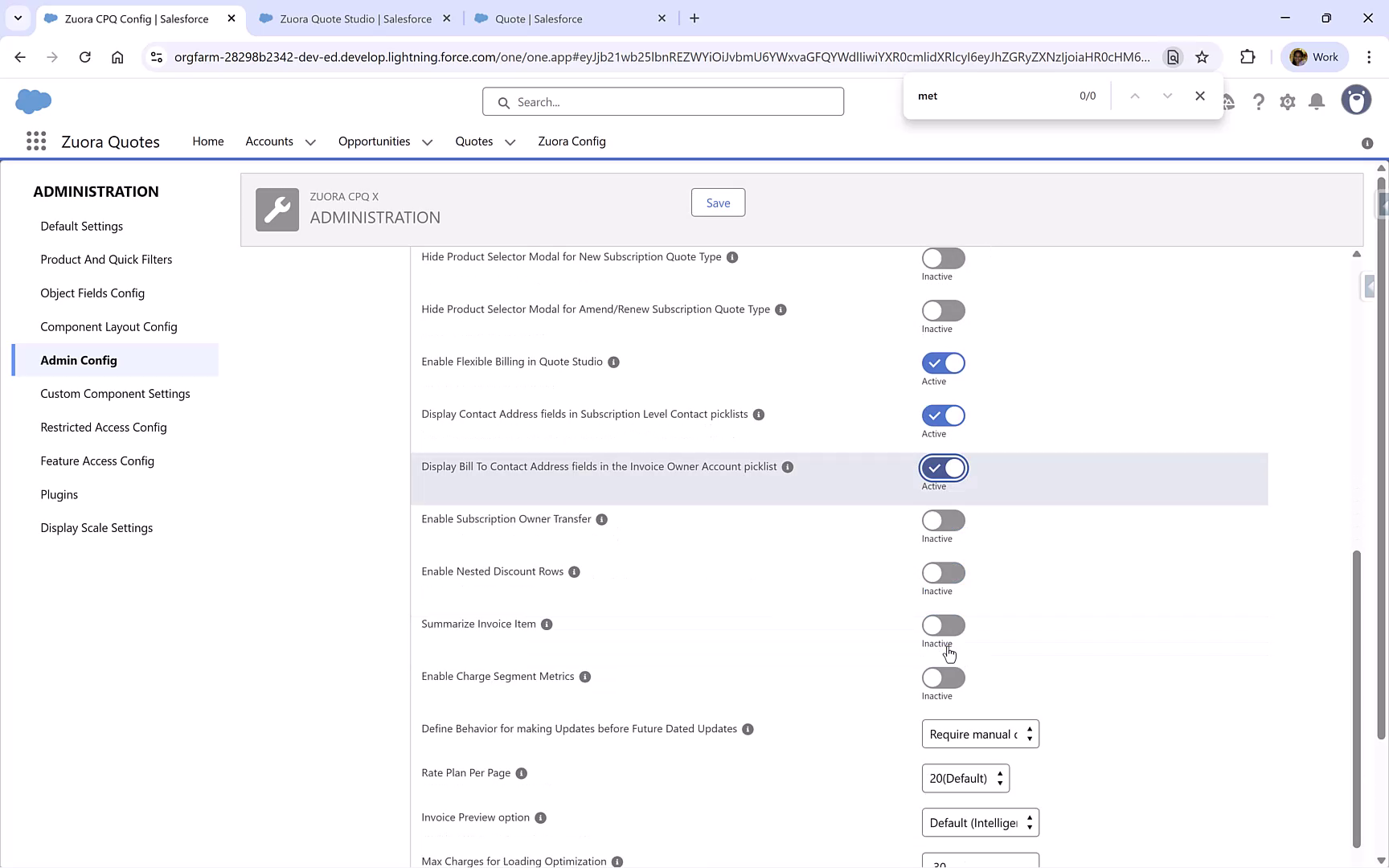Image resolution: width=1389 pixels, height=868 pixels.
Task: Click inside the global Search field
Action: click(662, 101)
